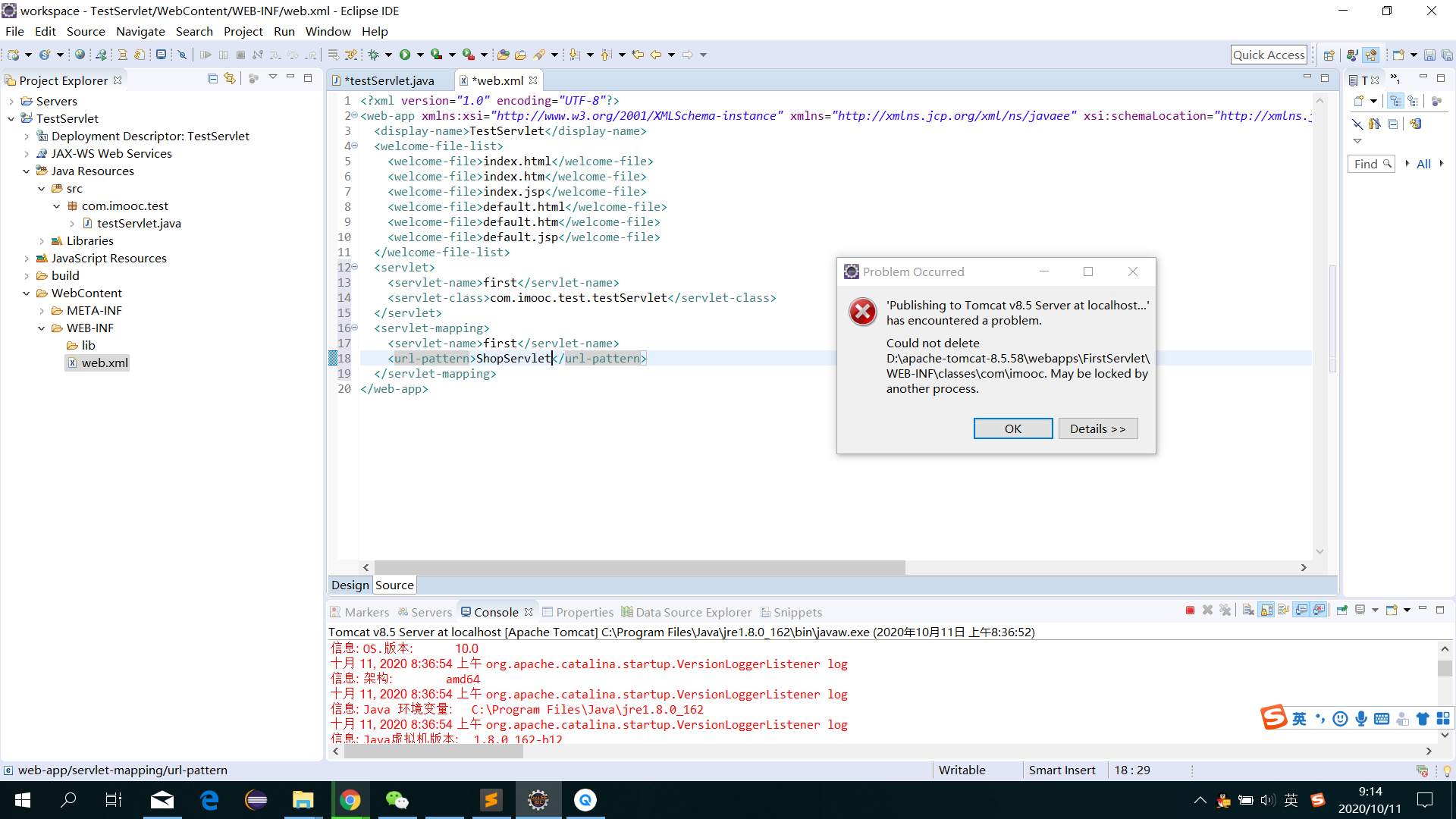Image resolution: width=1456 pixels, height=819 pixels.
Task: Click the Back navigation arrow in toolbar
Action: click(655, 55)
